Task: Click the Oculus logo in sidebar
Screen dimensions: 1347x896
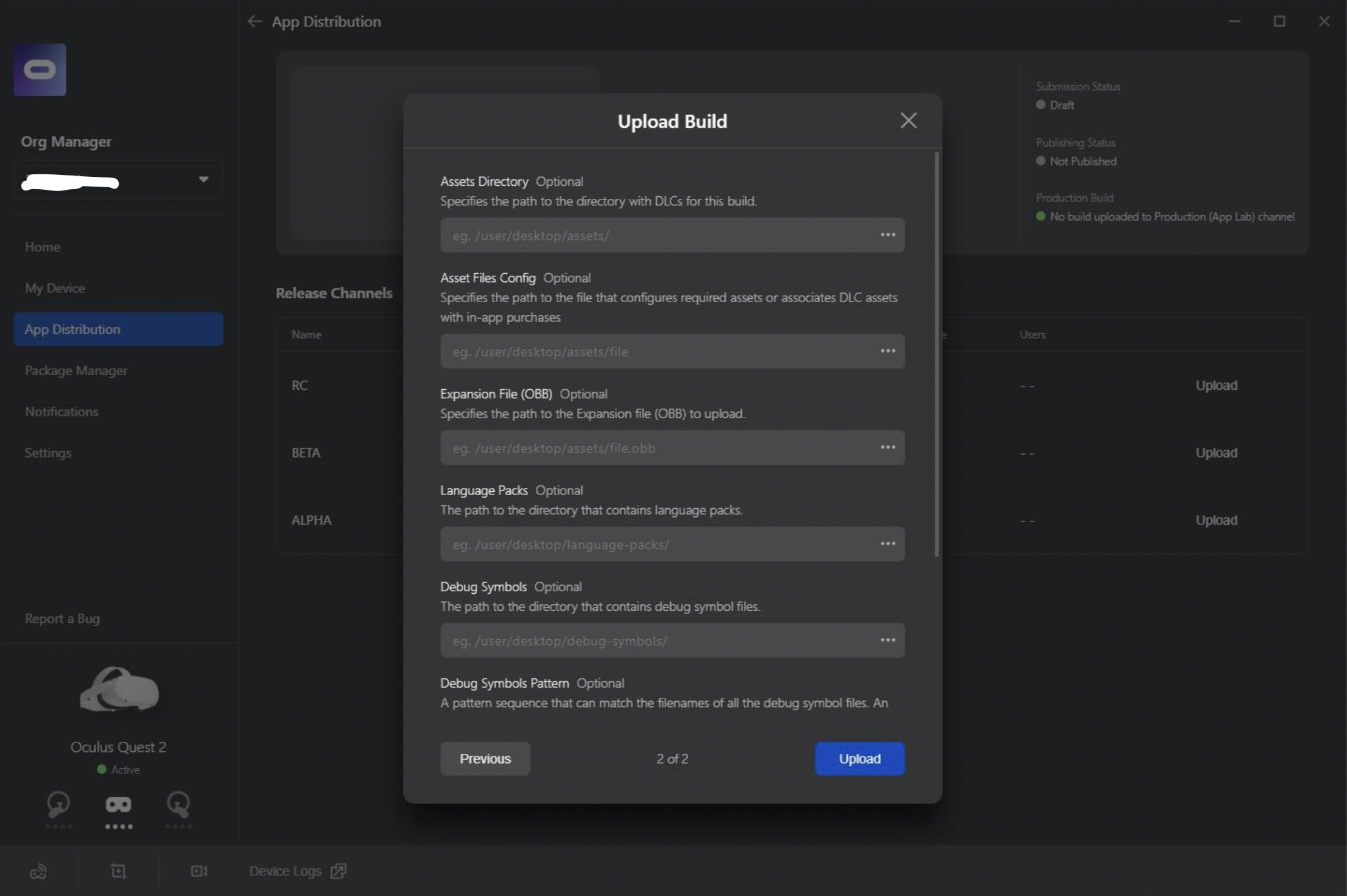Action: pos(40,70)
